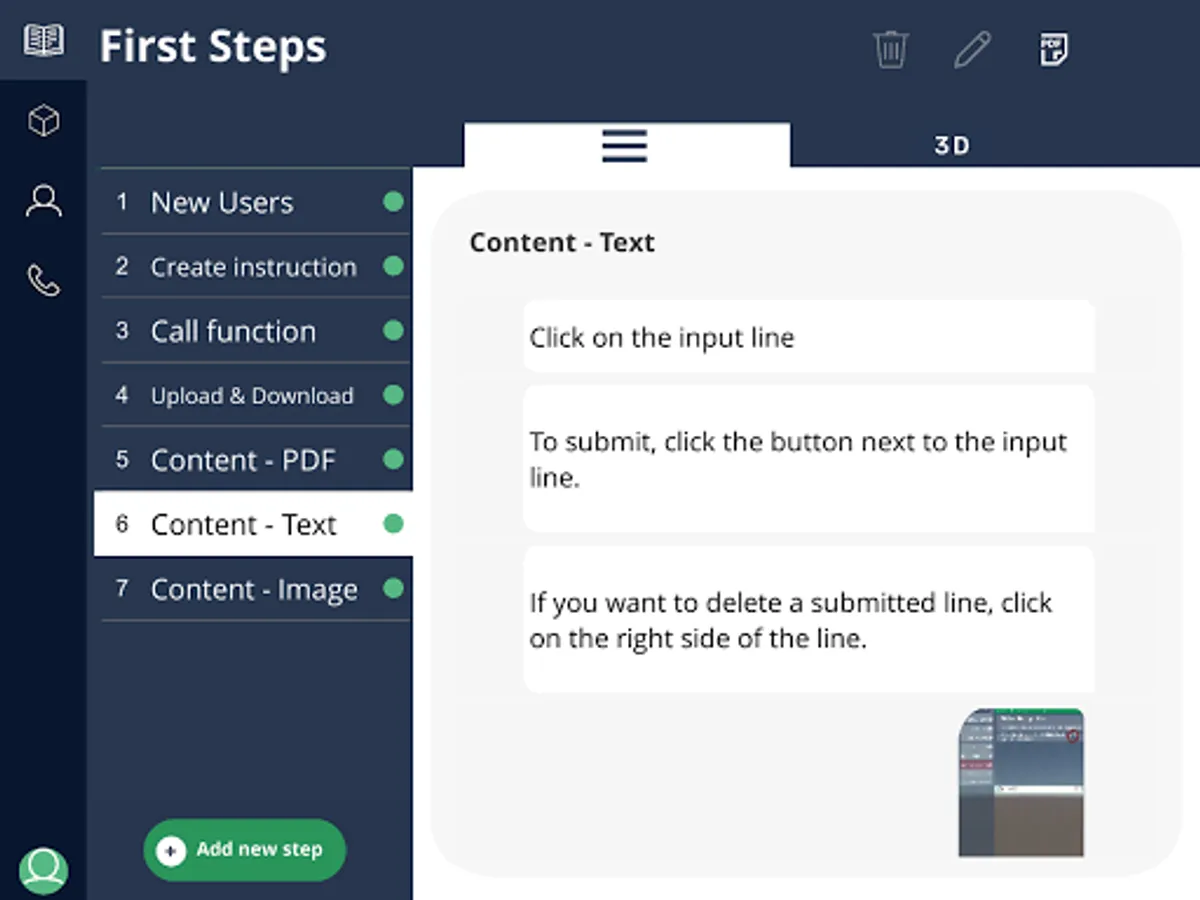Click the pencil edit icon

[x=971, y=48]
